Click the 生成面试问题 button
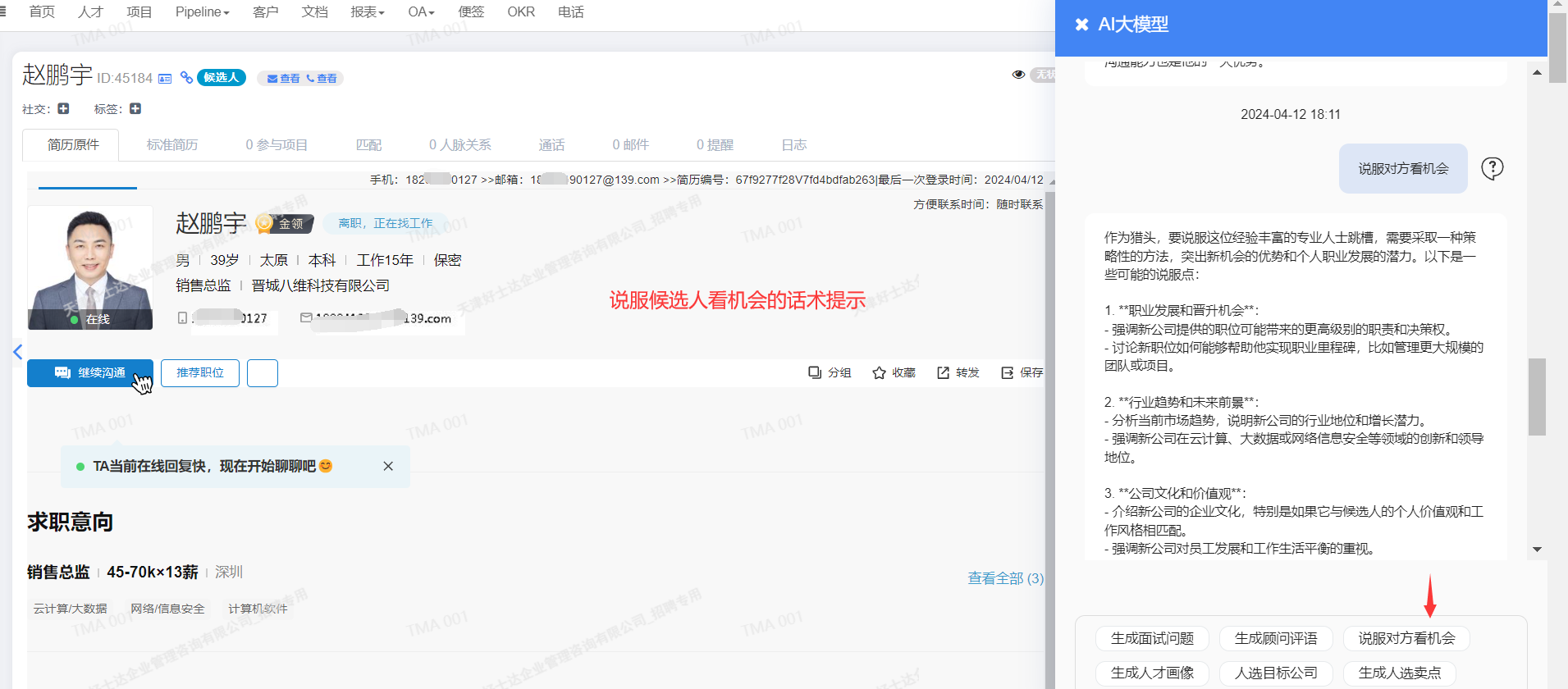The height and width of the screenshot is (689, 1568). (1152, 638)
